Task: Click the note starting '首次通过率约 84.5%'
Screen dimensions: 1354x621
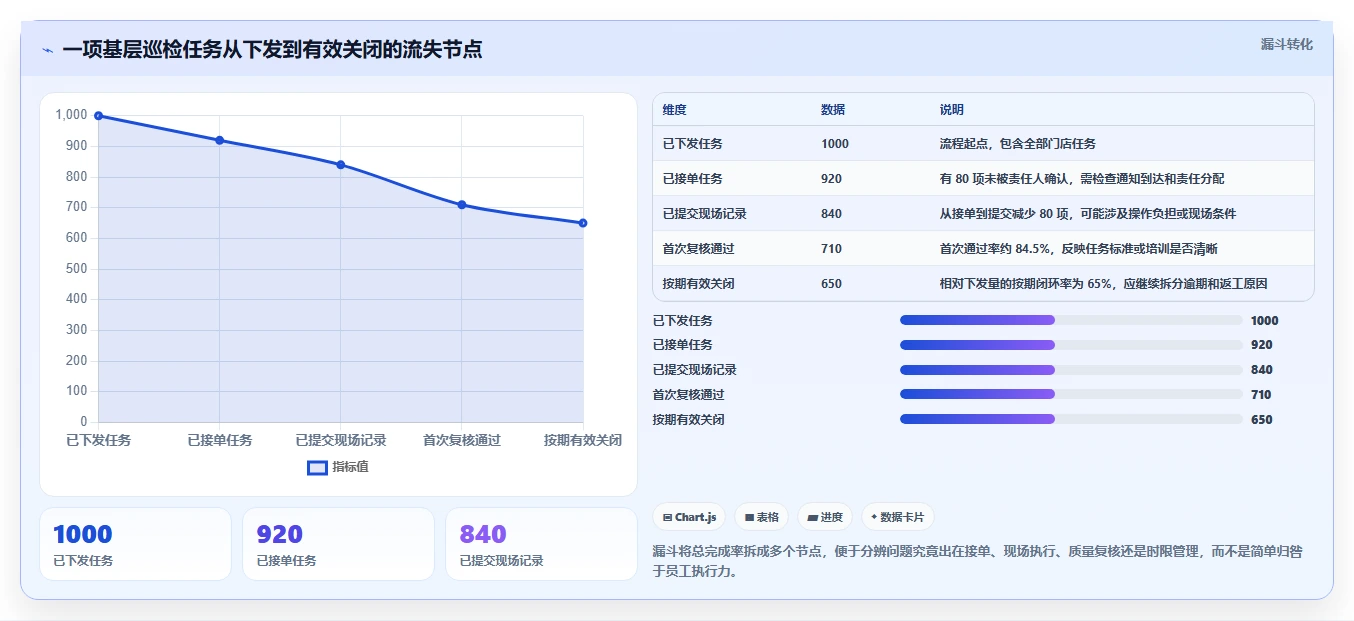Action: coord(1078,249)
